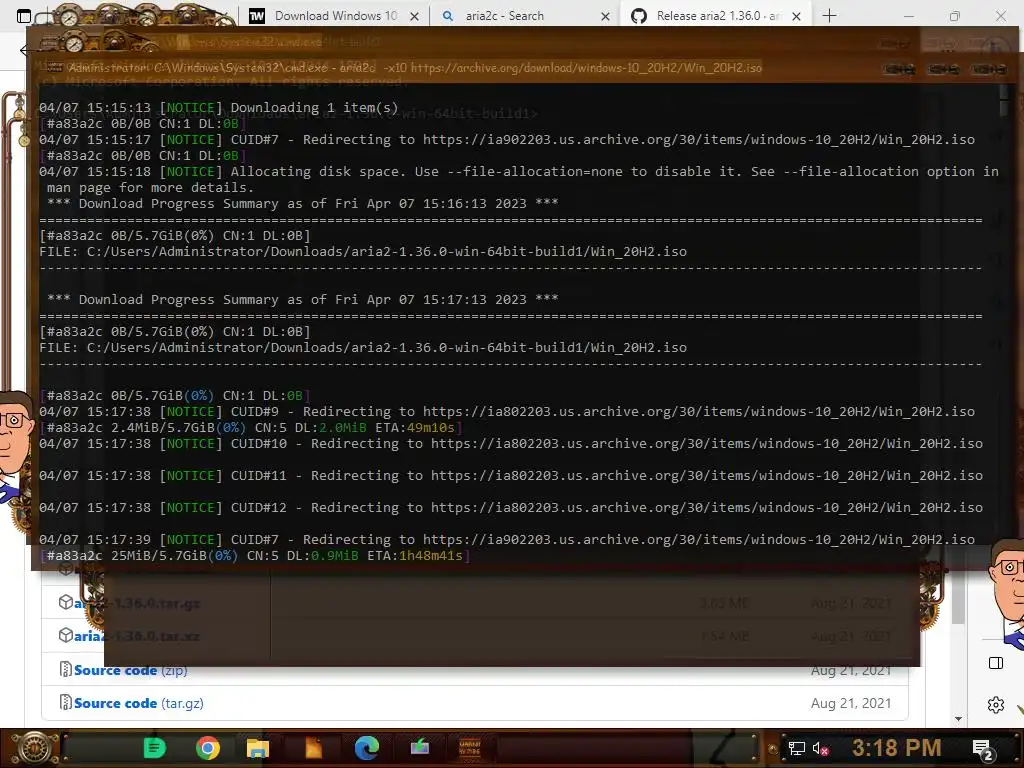
Task: Click the cmd window scrollbar thumb
Action: pos(1004,101)
